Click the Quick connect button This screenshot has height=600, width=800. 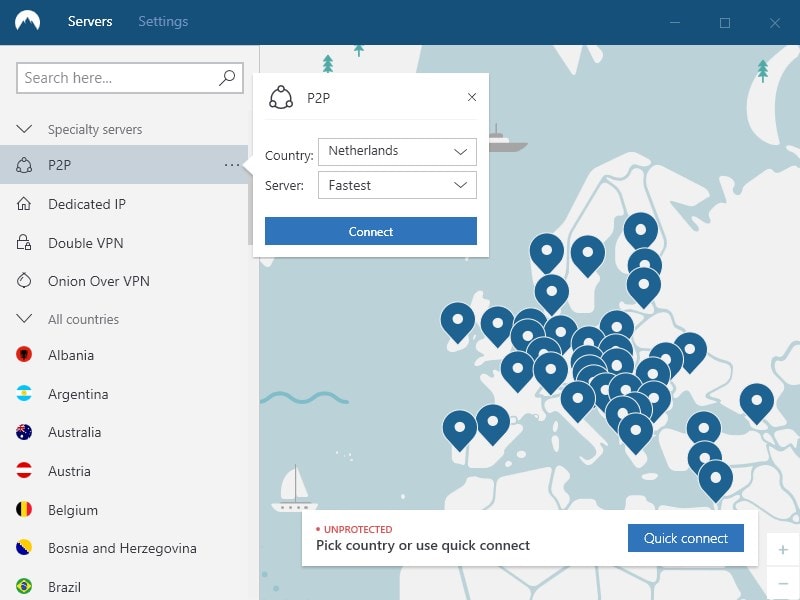[686, 538]
